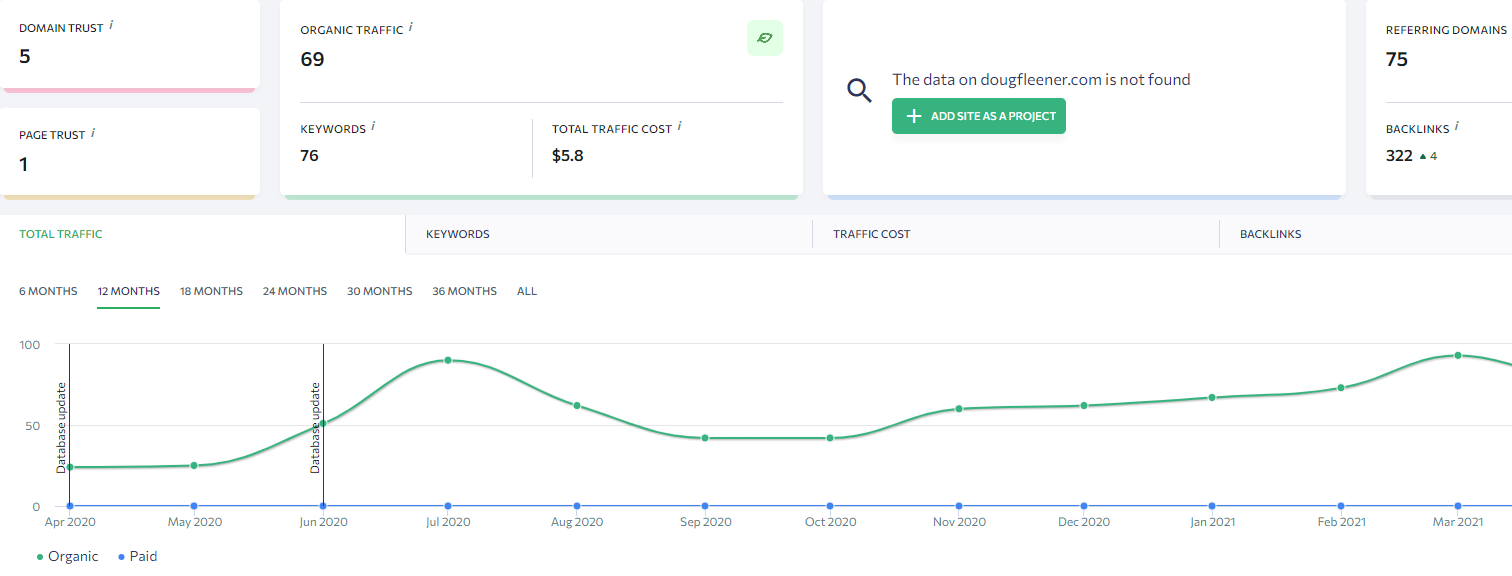
Task: Click the Domain Trust value 5
Action: tap(25, 56)
